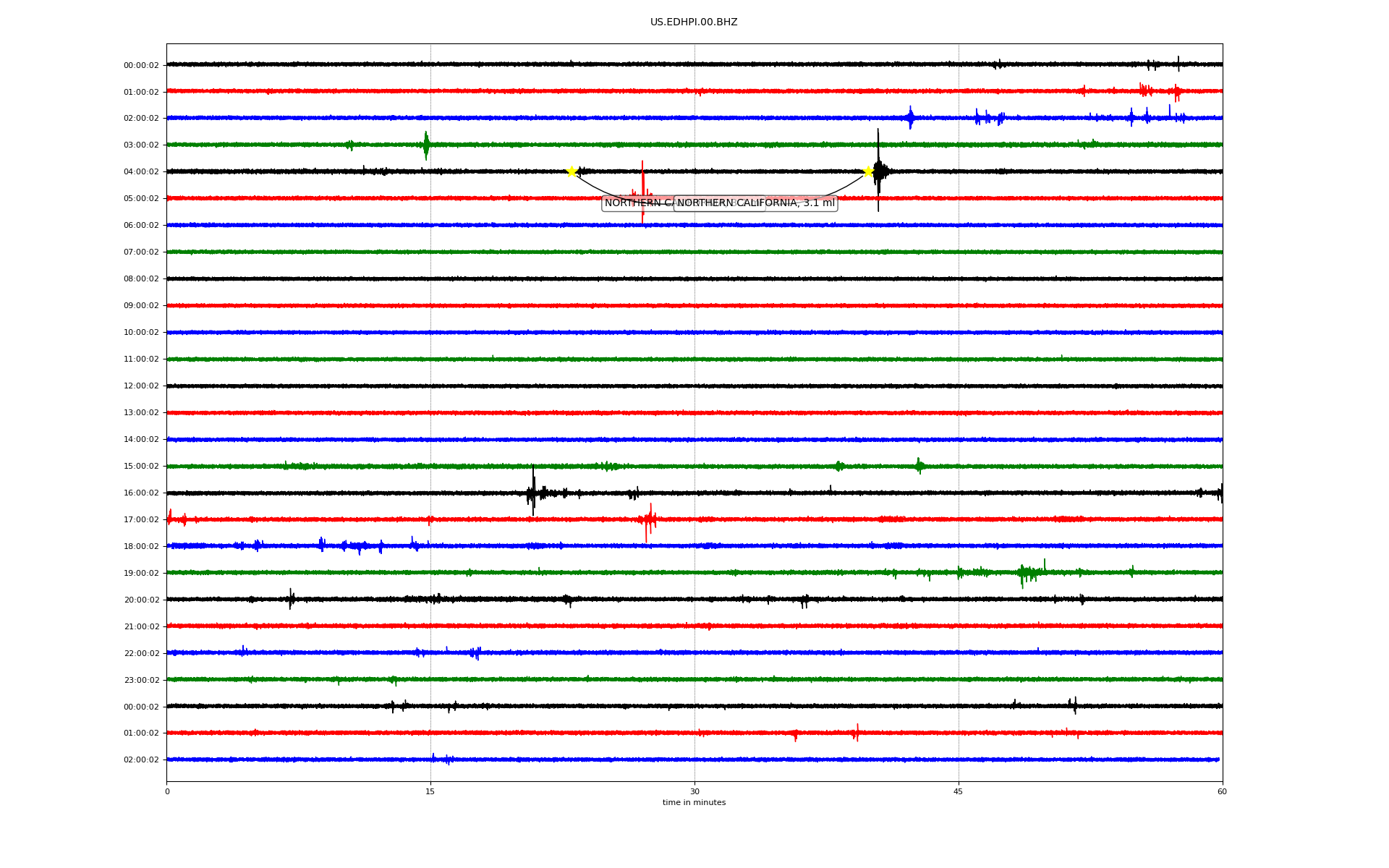This screenshot has height=868, width=1389.
Task: Click the large black spike on 16:00:02 trace
Action: (533, 492)
